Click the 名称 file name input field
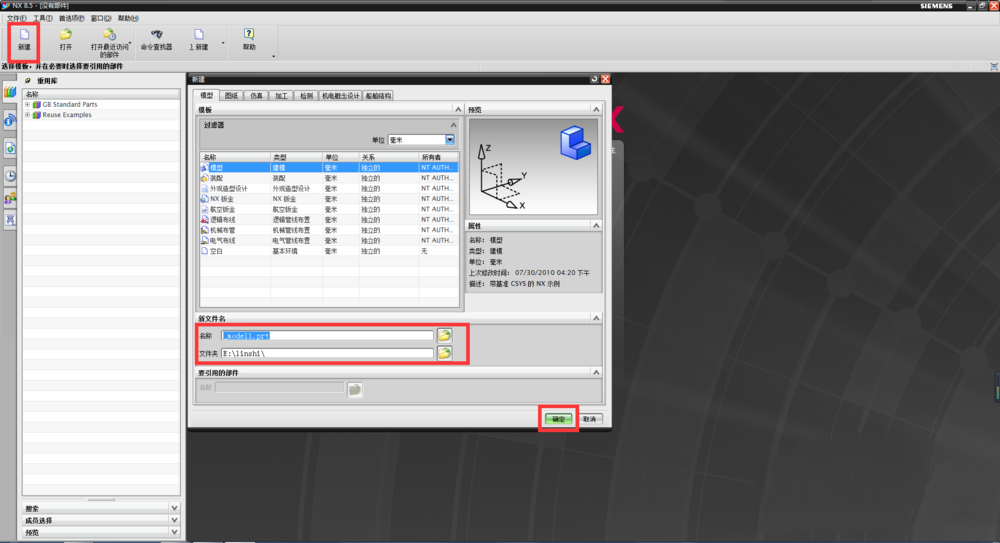This screenshot has width=1000, height=543. click(327, 336)
